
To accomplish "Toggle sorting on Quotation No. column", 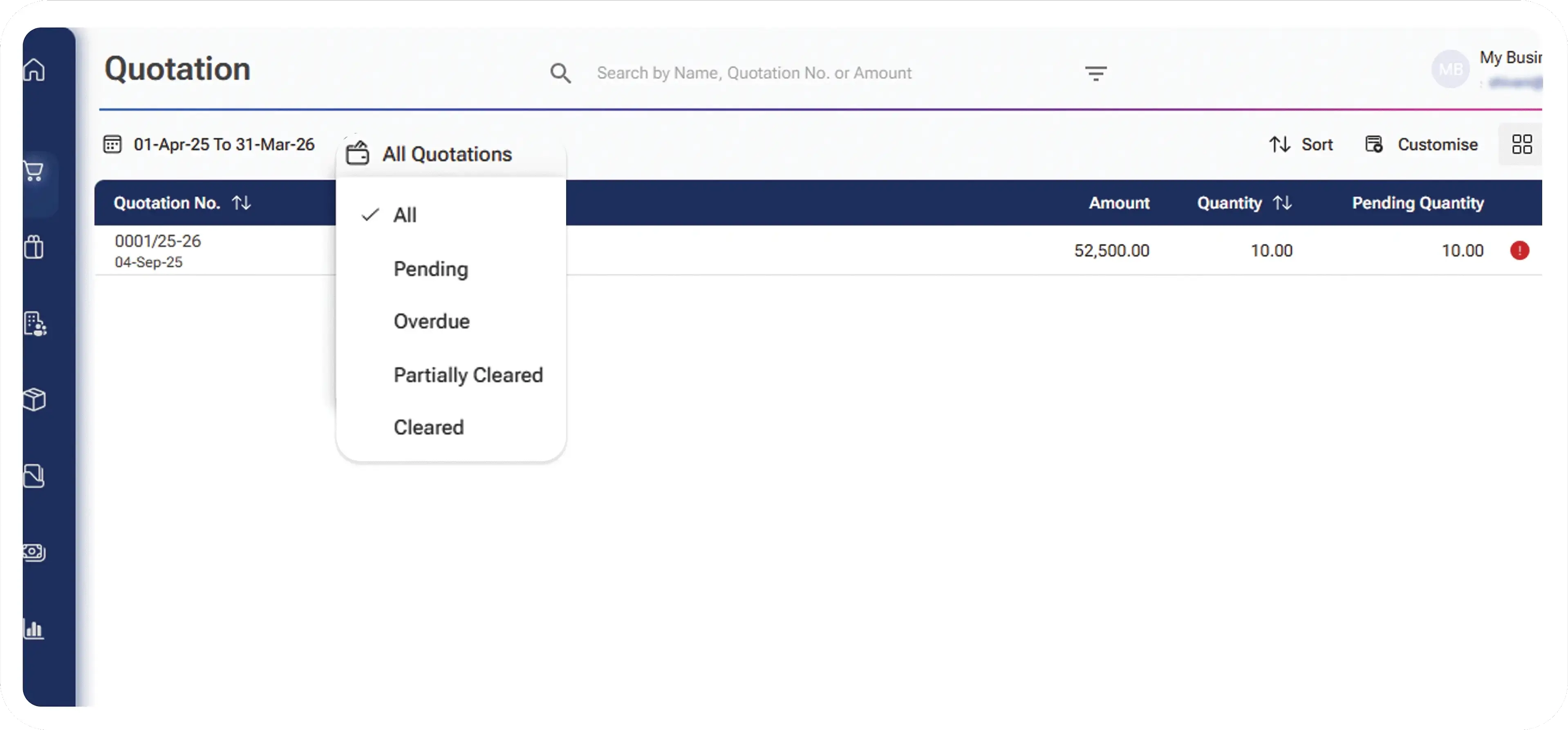I will 242,203.
